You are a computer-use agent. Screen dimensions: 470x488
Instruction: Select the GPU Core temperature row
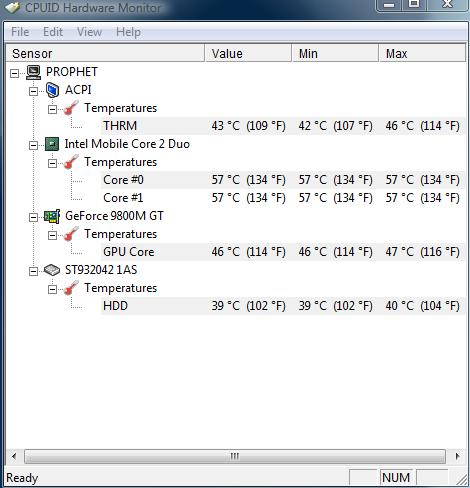coord(283,252)
